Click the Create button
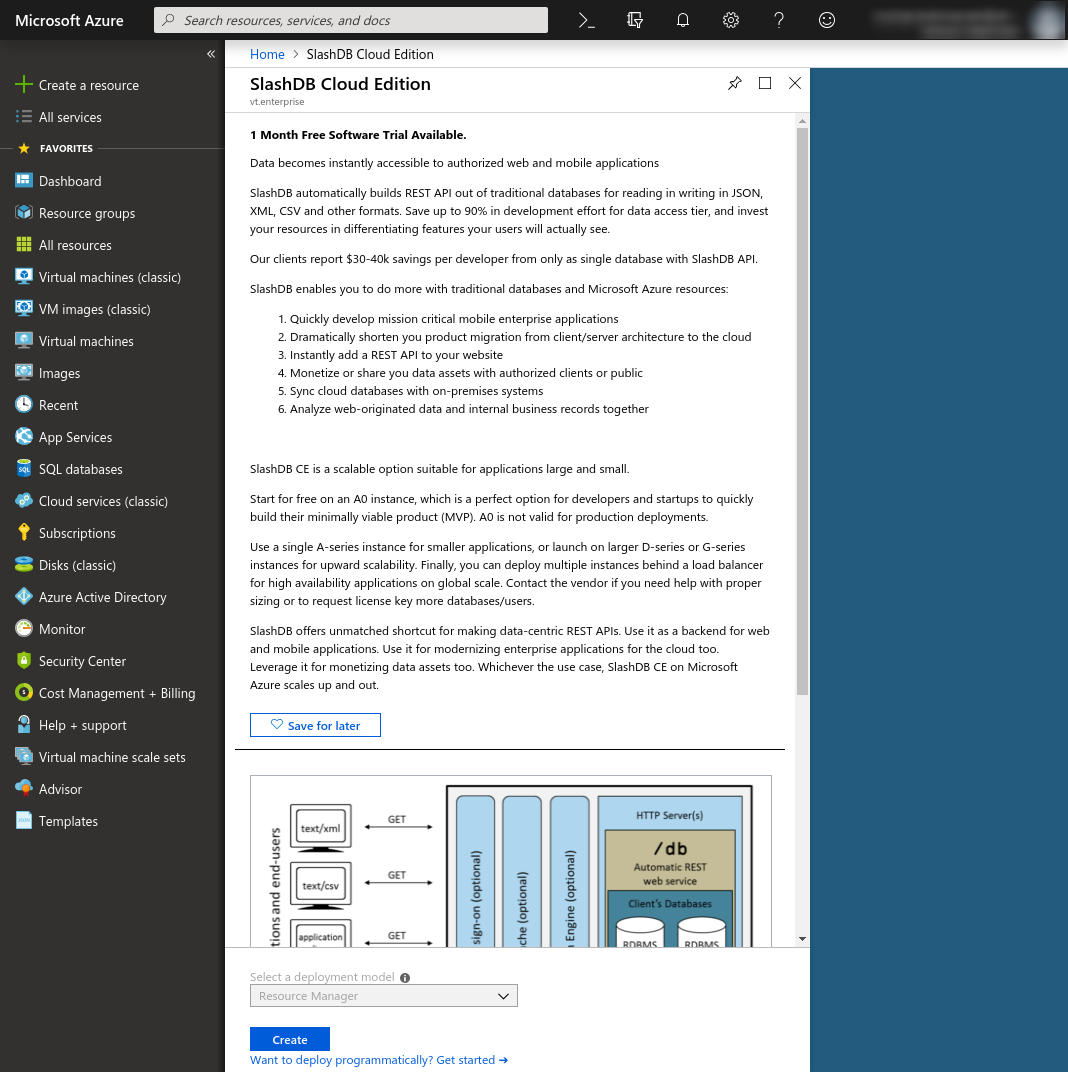 coord(290,1039)
